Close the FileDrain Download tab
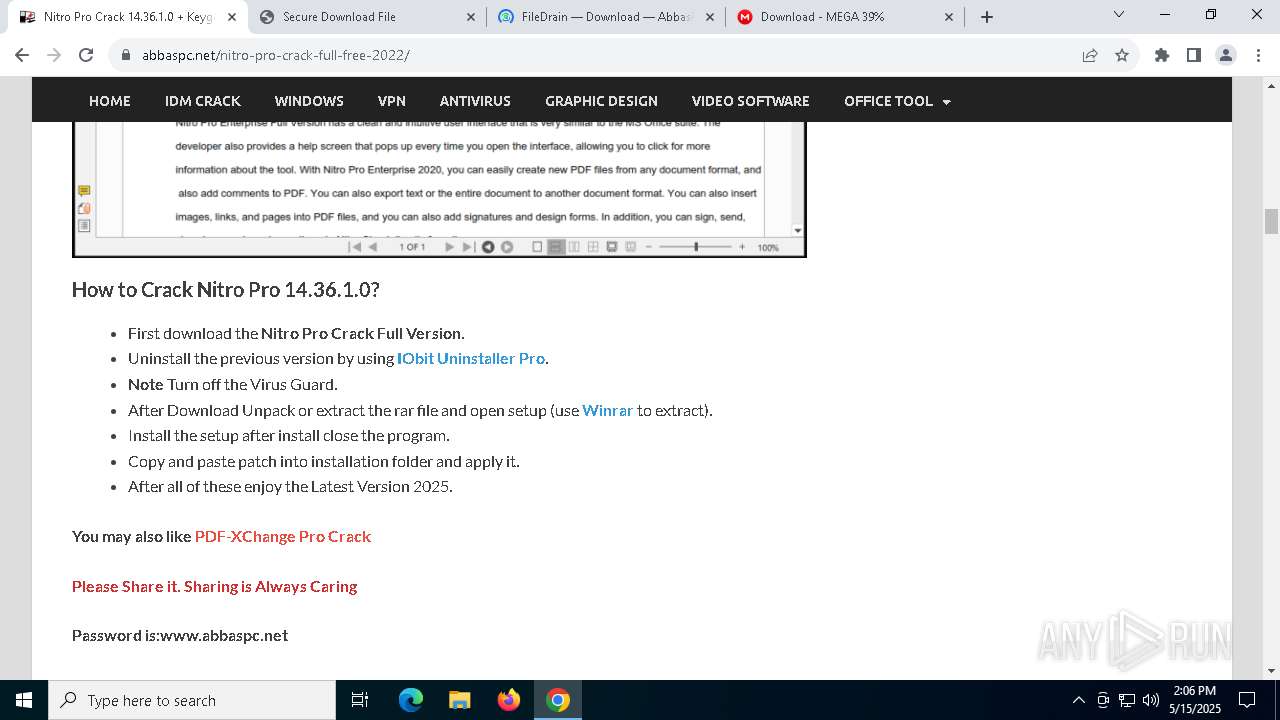 (x=710, y=17)
